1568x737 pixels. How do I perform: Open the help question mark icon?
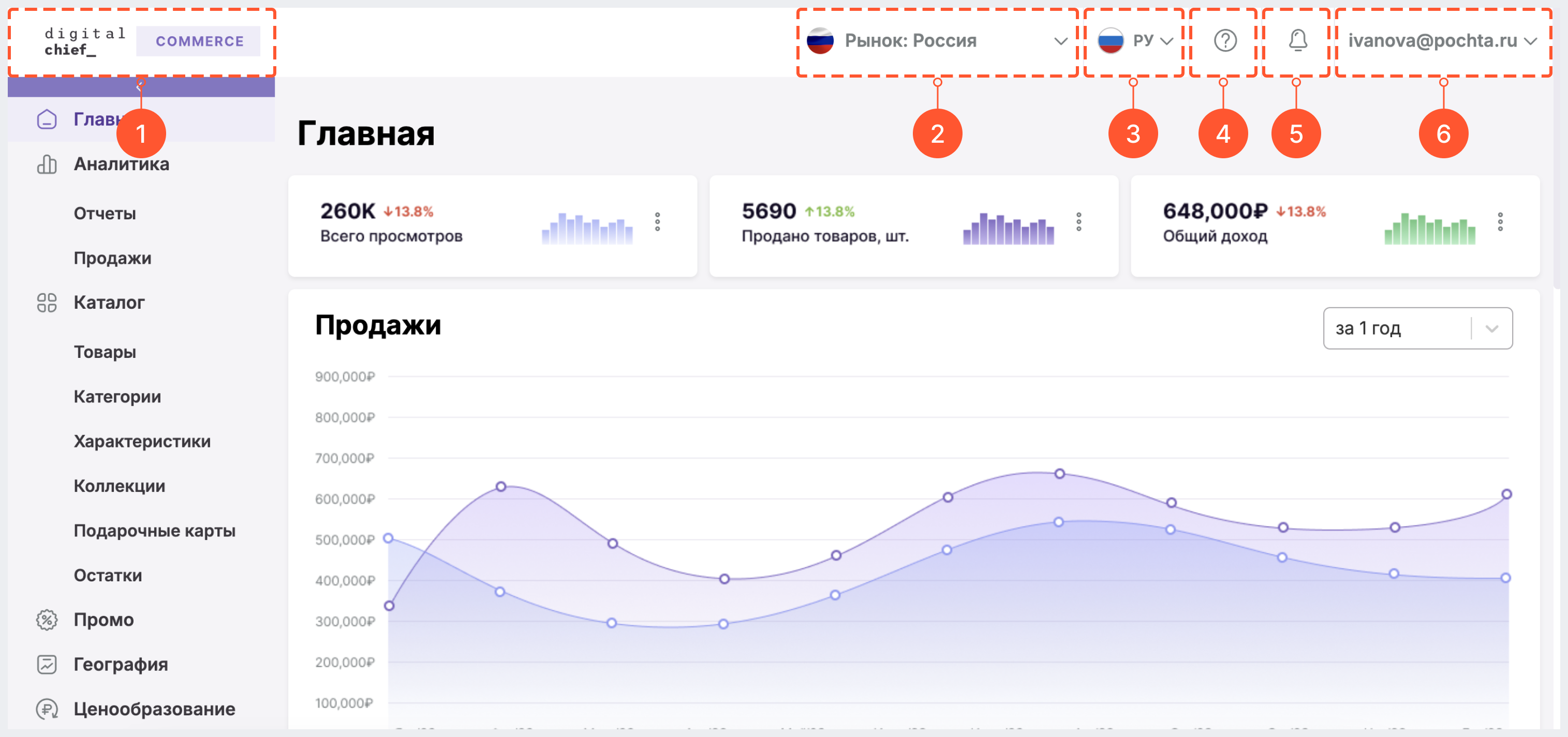[x=1225, y=41]
